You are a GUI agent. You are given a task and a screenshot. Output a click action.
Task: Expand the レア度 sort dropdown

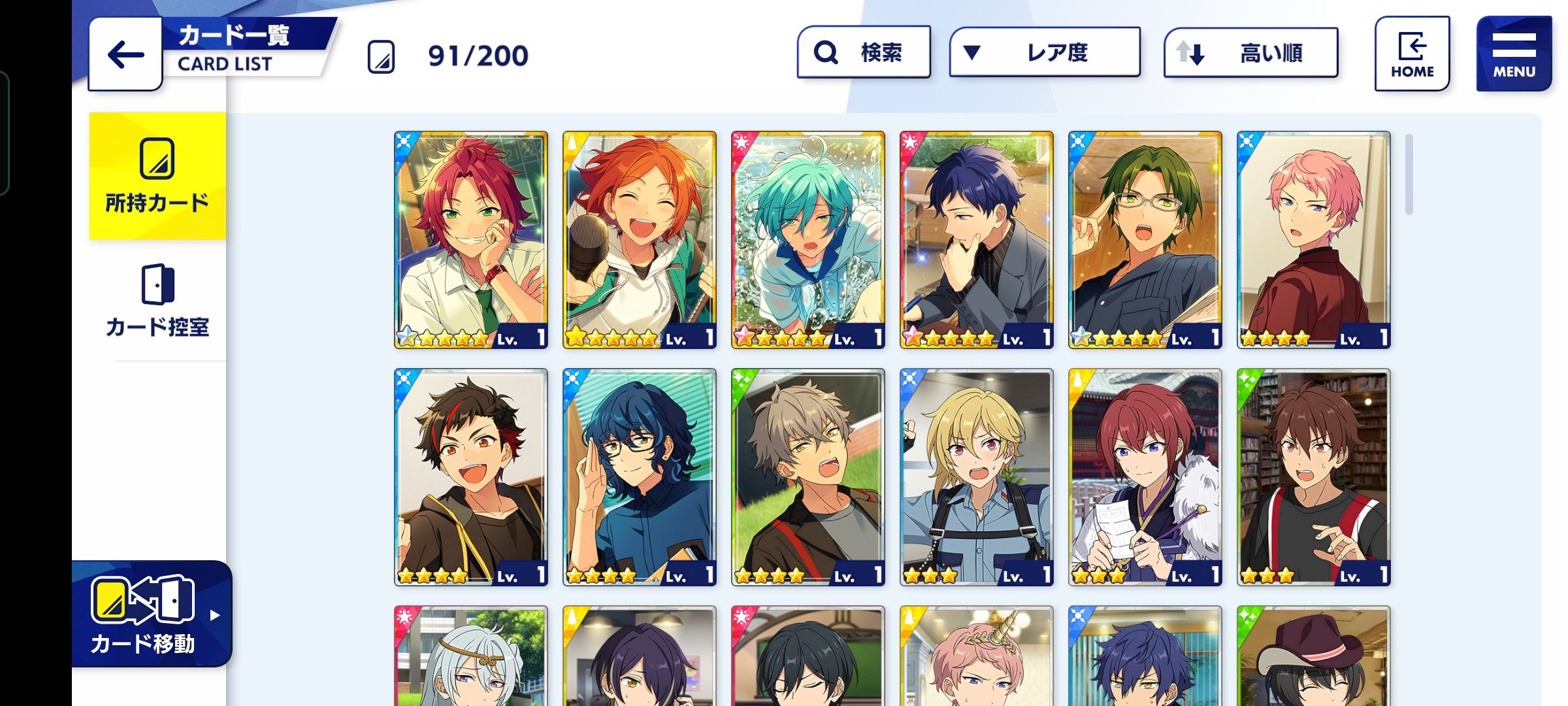tap(1045, 52)
